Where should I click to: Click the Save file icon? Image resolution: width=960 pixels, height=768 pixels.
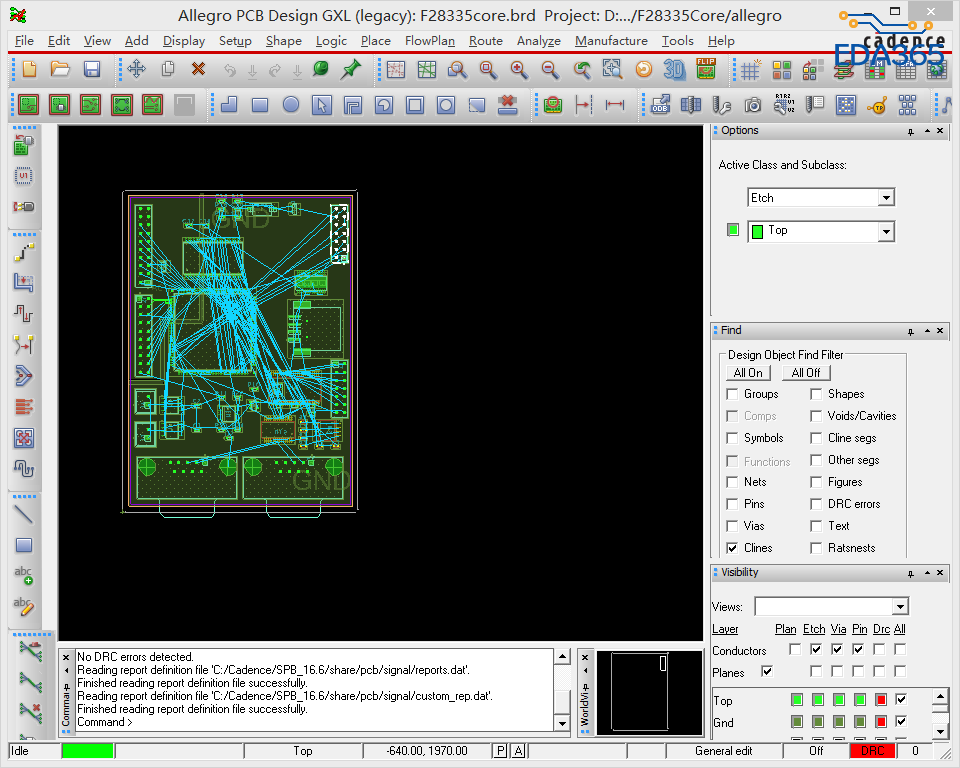(92, 69)
